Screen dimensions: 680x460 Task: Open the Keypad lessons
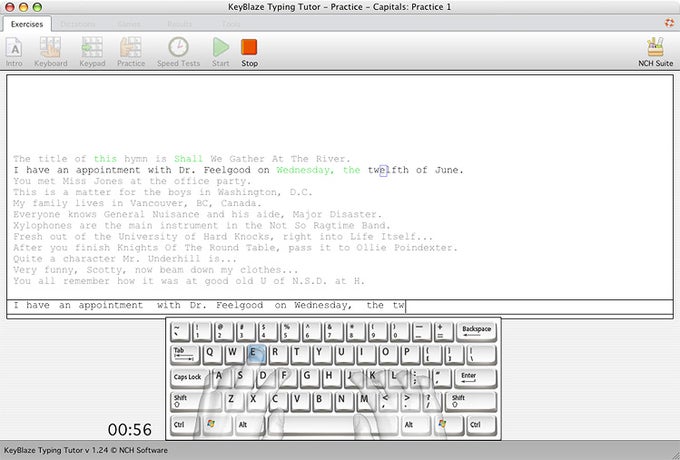(x=92, y=52)
